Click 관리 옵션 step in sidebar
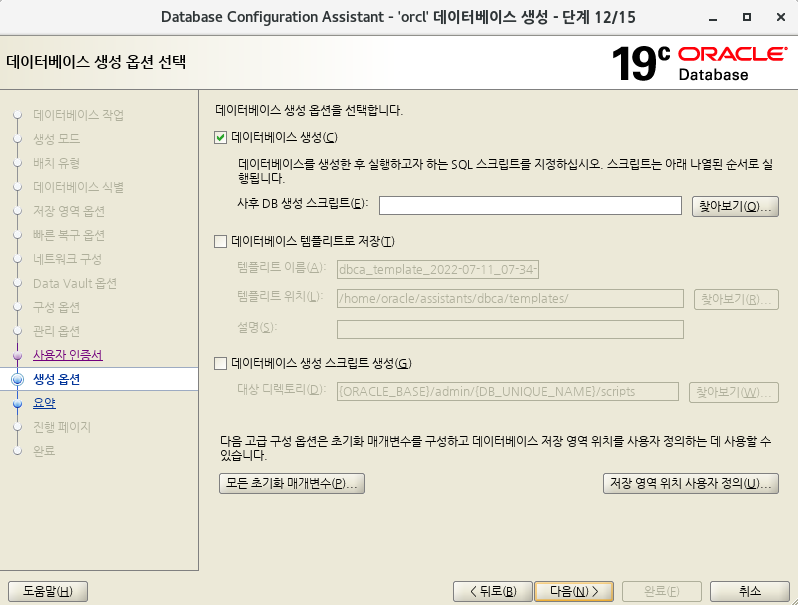This screenshot has width=798, height=605. tap(56, 331)
